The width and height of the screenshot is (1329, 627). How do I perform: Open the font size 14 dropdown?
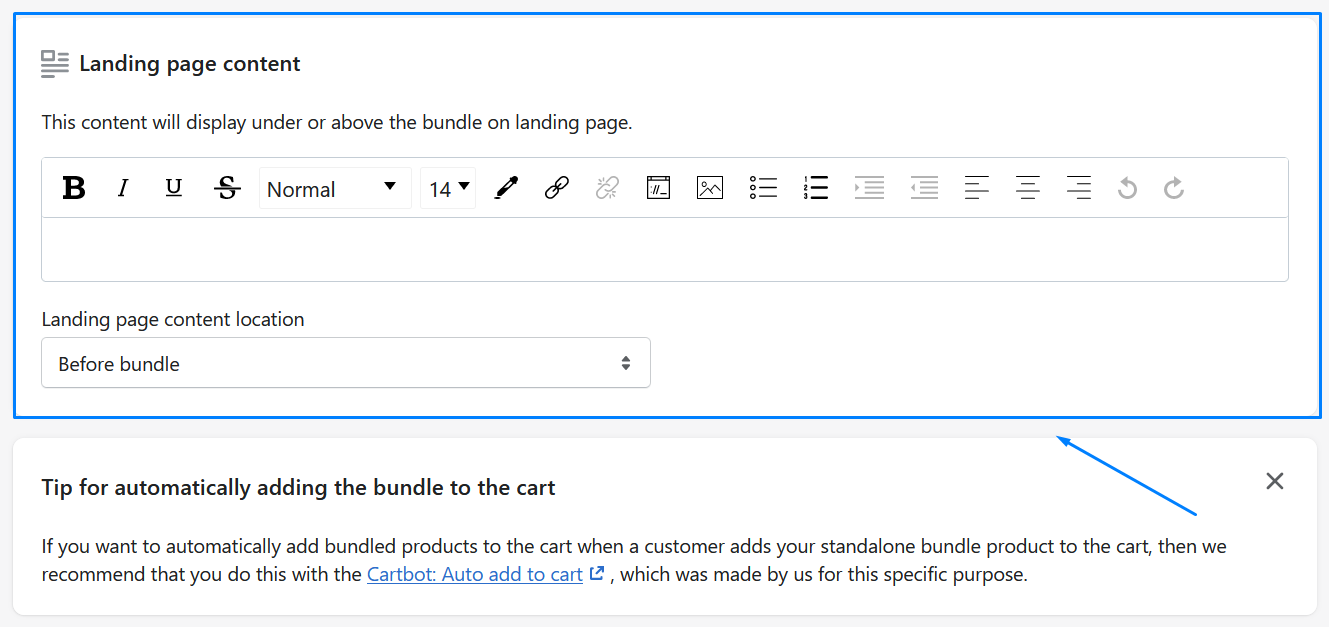pyautogui.click(x=448, y=188)
